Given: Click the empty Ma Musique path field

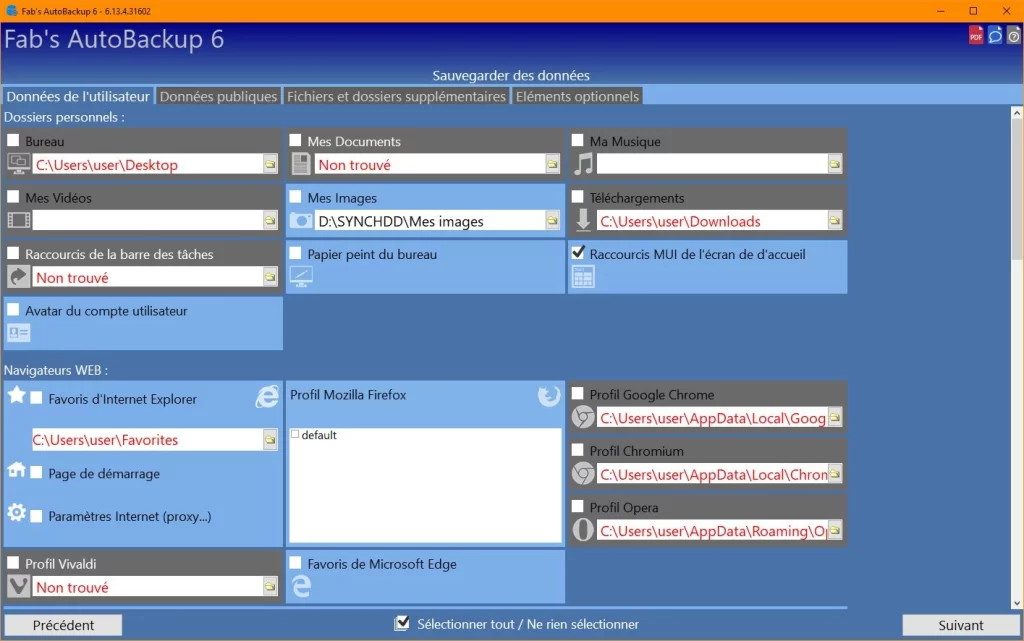Looking at the screenshot, I should pyautogui.click(x=712, y=164).
